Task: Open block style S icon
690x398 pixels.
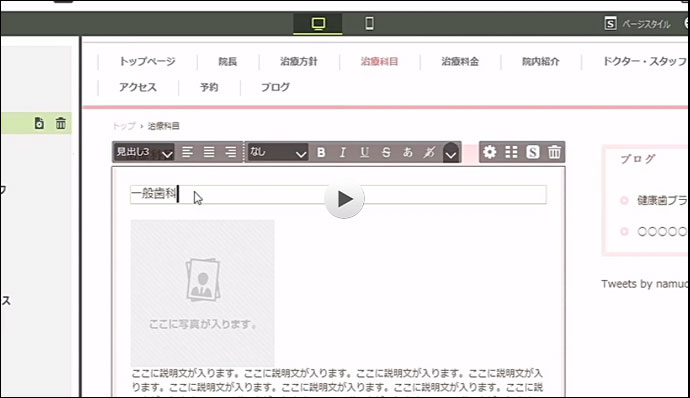Action: (x=532, y=152)
